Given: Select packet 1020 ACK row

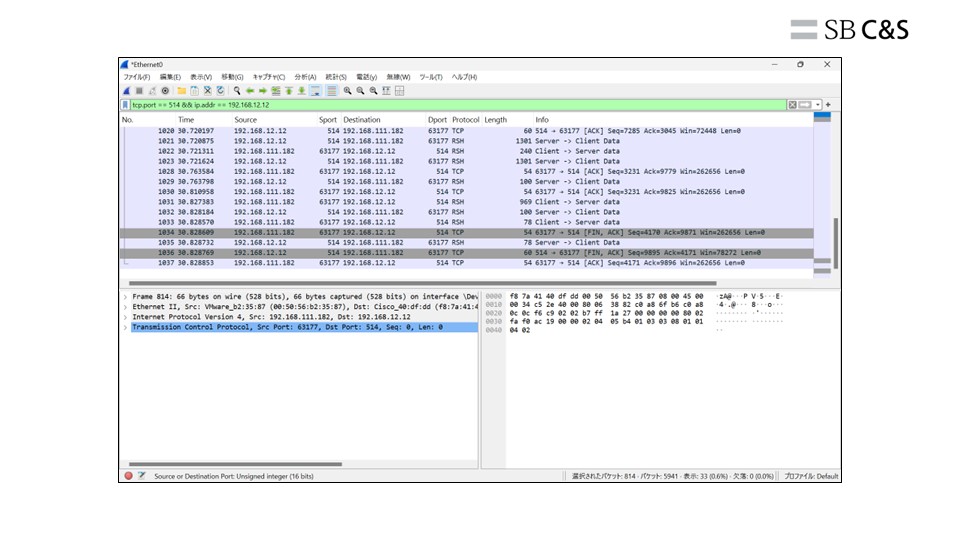Looking at the screenshot, I should coord(467,131).
